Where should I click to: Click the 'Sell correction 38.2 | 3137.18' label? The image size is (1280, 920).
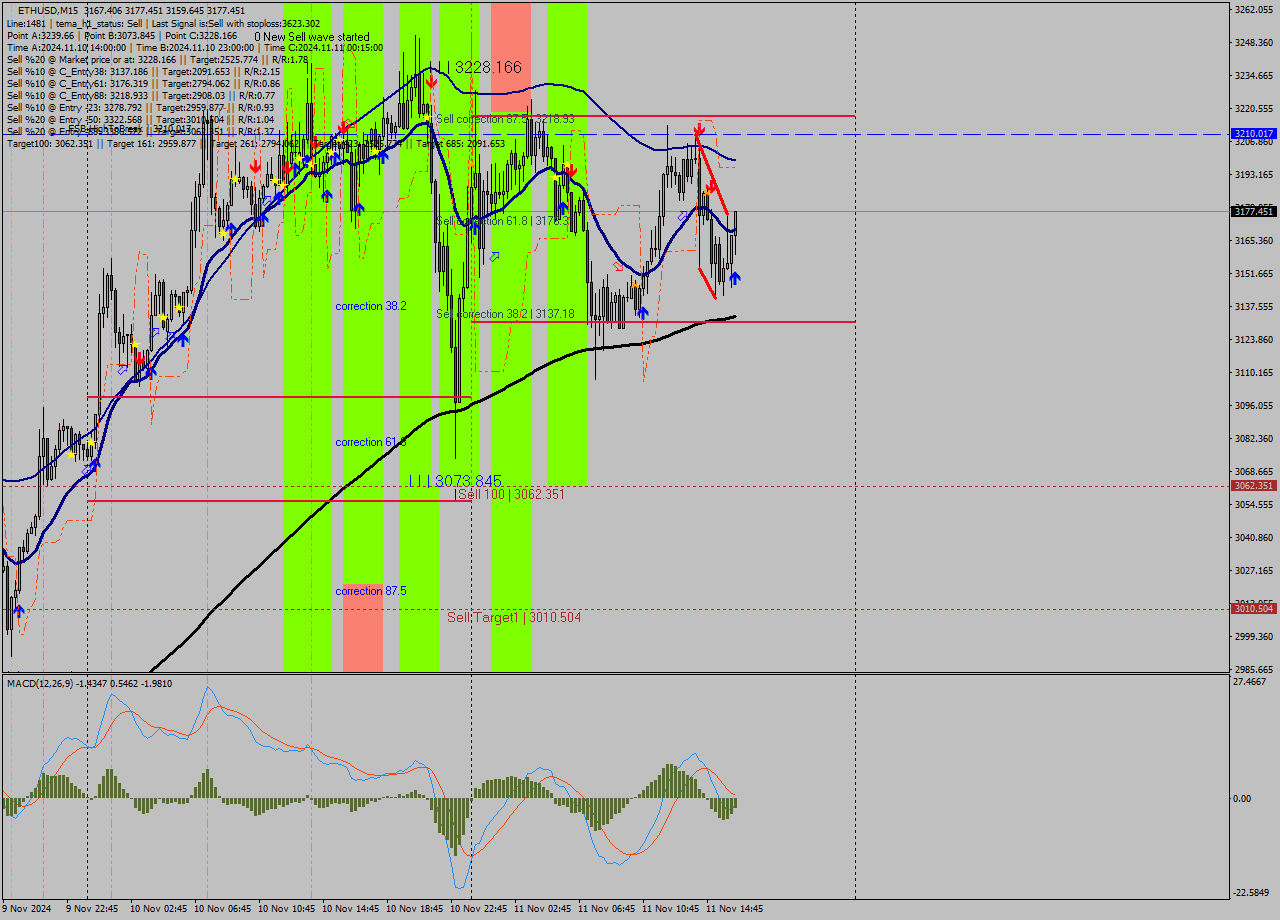(x=505, y=314)
